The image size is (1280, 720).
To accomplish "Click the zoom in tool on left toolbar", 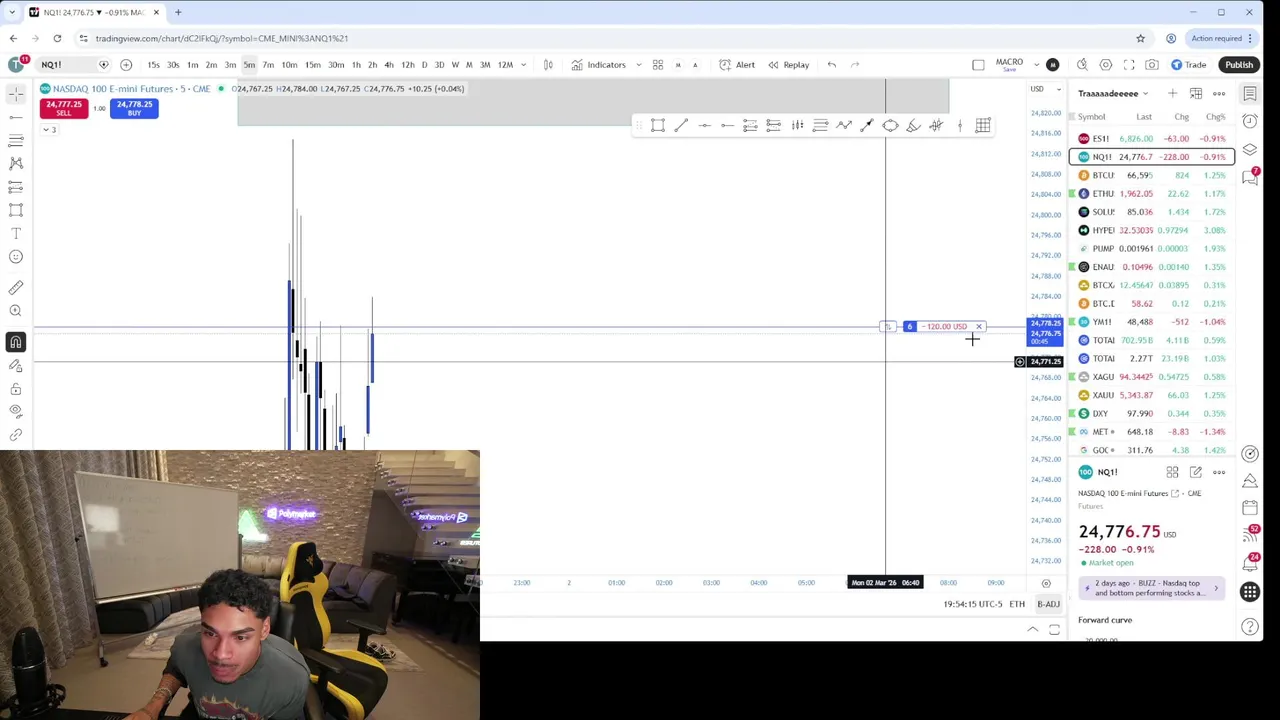I will pos(16,310).
